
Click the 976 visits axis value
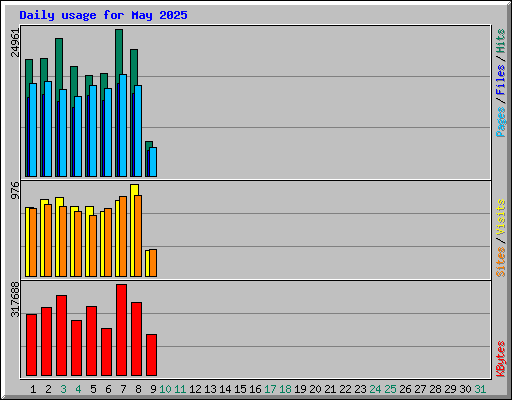15,191
